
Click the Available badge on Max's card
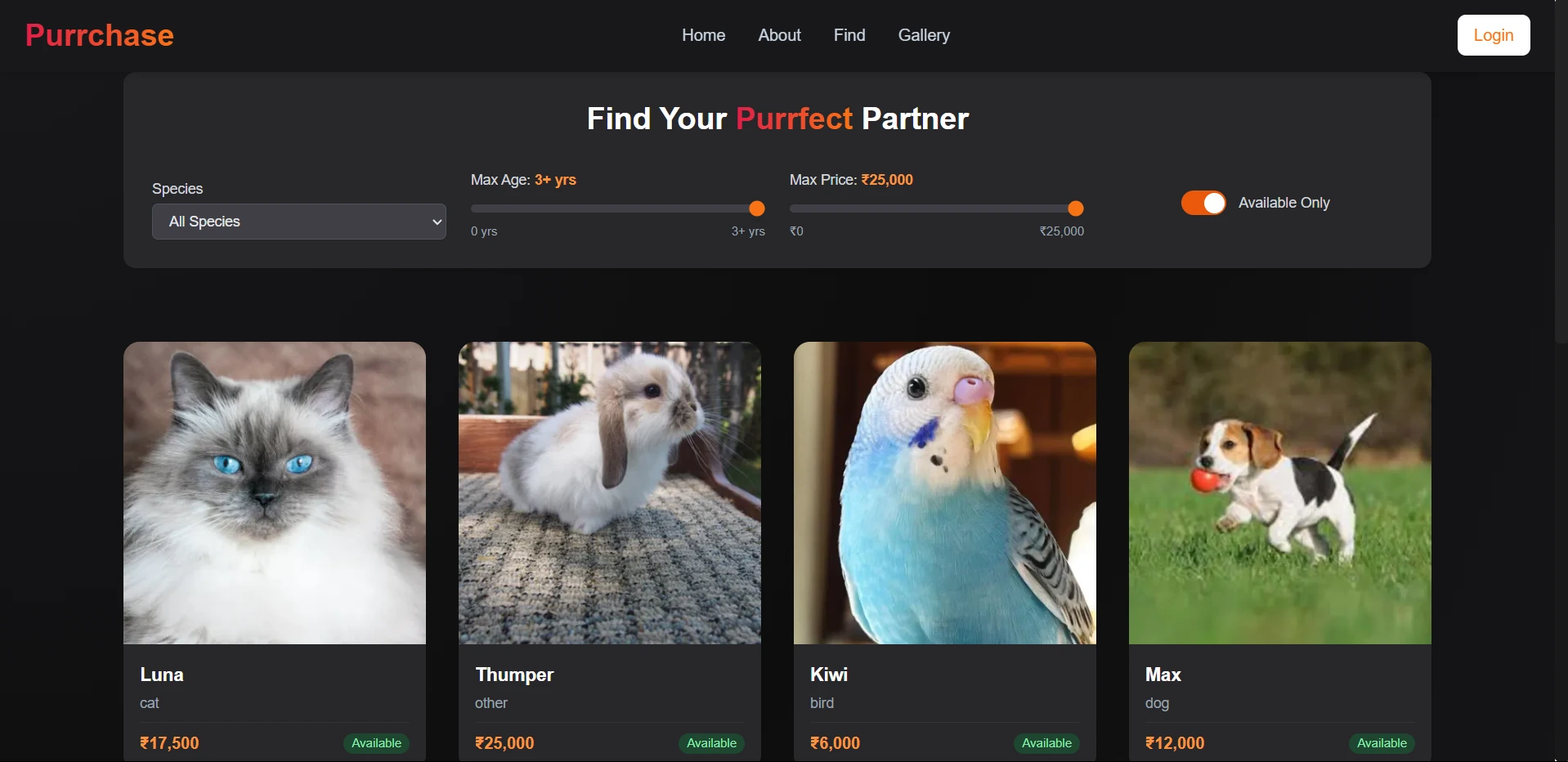click(x=1381, y=743)
